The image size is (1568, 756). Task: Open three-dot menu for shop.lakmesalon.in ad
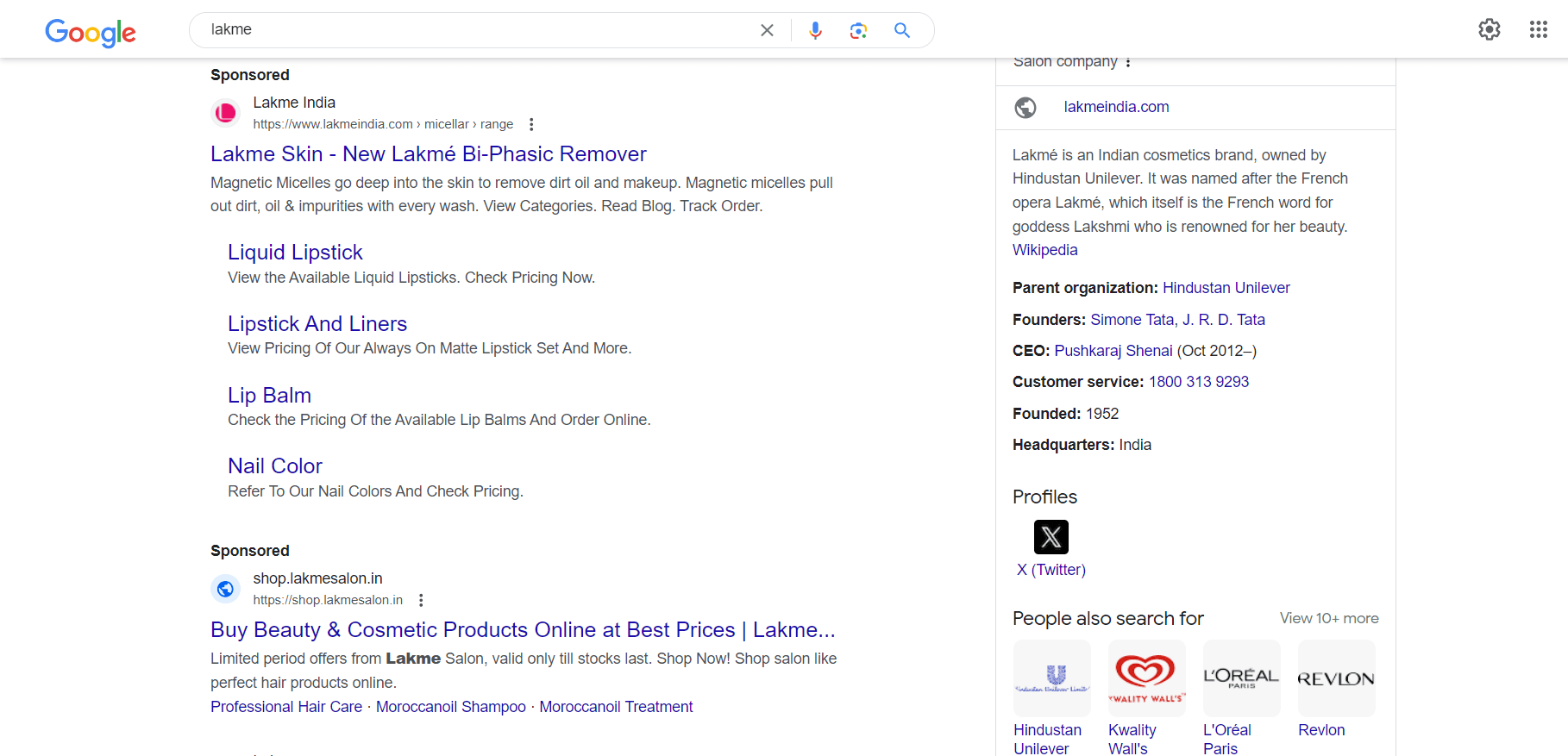(x=421, y=600)
